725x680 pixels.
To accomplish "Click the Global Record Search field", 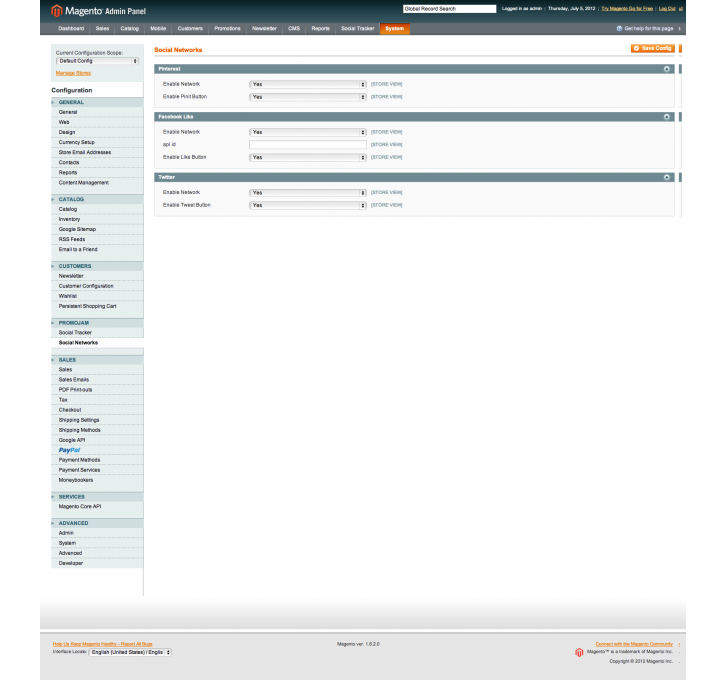I will point(449,9).
